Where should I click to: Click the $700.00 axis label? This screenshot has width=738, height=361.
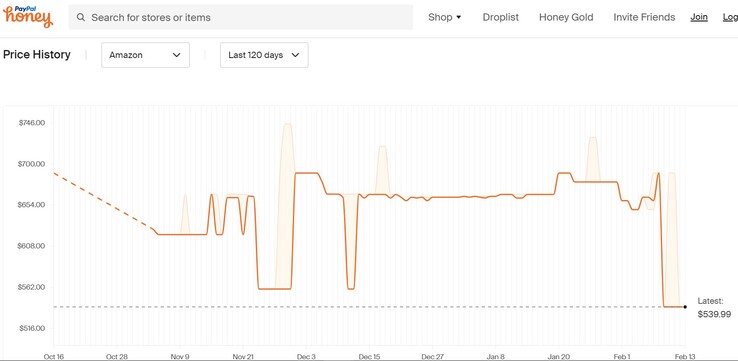click(x=32, y=164)
